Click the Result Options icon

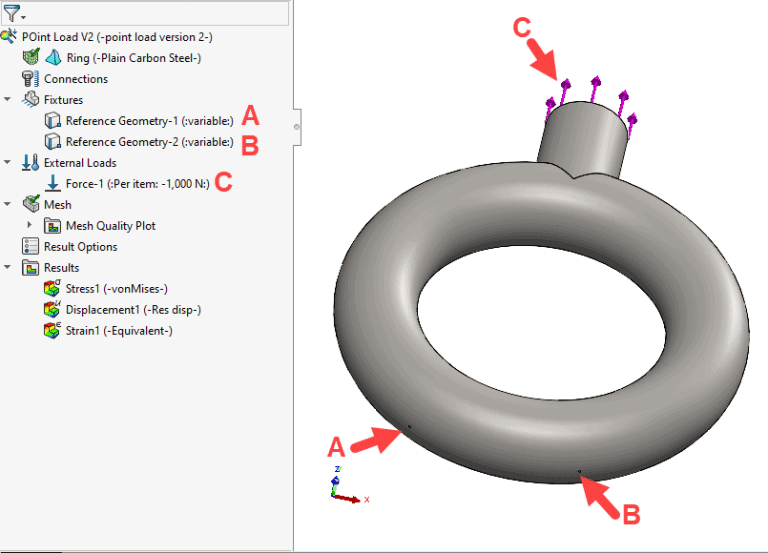tap(30, 247)
